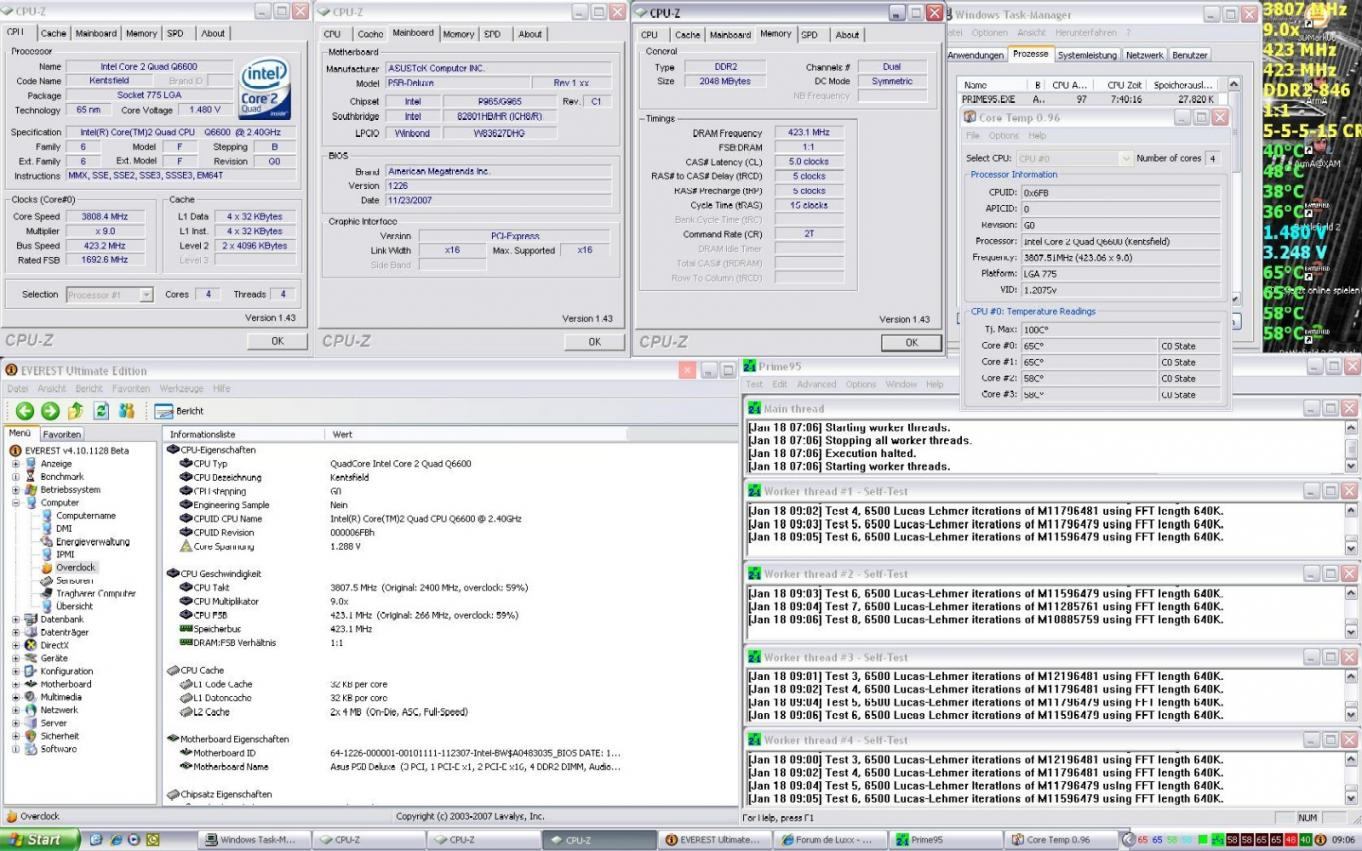This screenshot has width=1362, height=851.
Task: Click the green Back arrow in EVEREST toolbar
Action: [24, 410]
